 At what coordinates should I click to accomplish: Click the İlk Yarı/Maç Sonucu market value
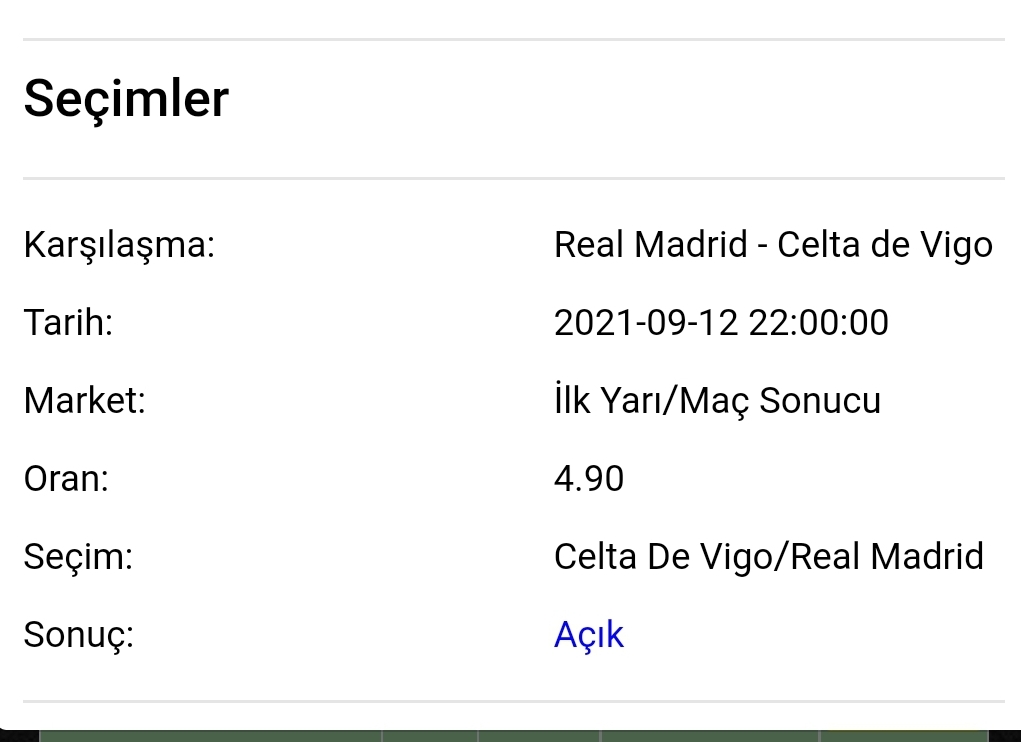coord(717,400)
